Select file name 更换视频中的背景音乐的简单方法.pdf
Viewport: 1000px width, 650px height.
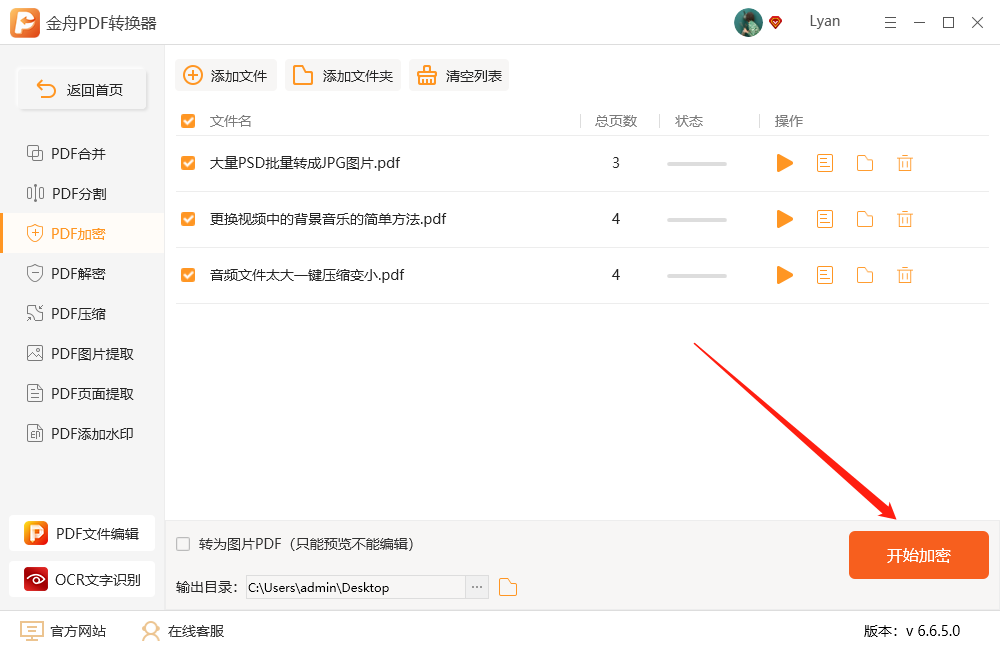pyautogui.click(x=328, y=219)
